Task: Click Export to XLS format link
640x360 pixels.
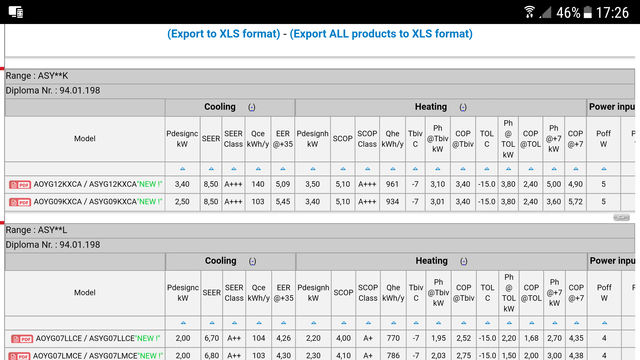Action: point(224,33)
